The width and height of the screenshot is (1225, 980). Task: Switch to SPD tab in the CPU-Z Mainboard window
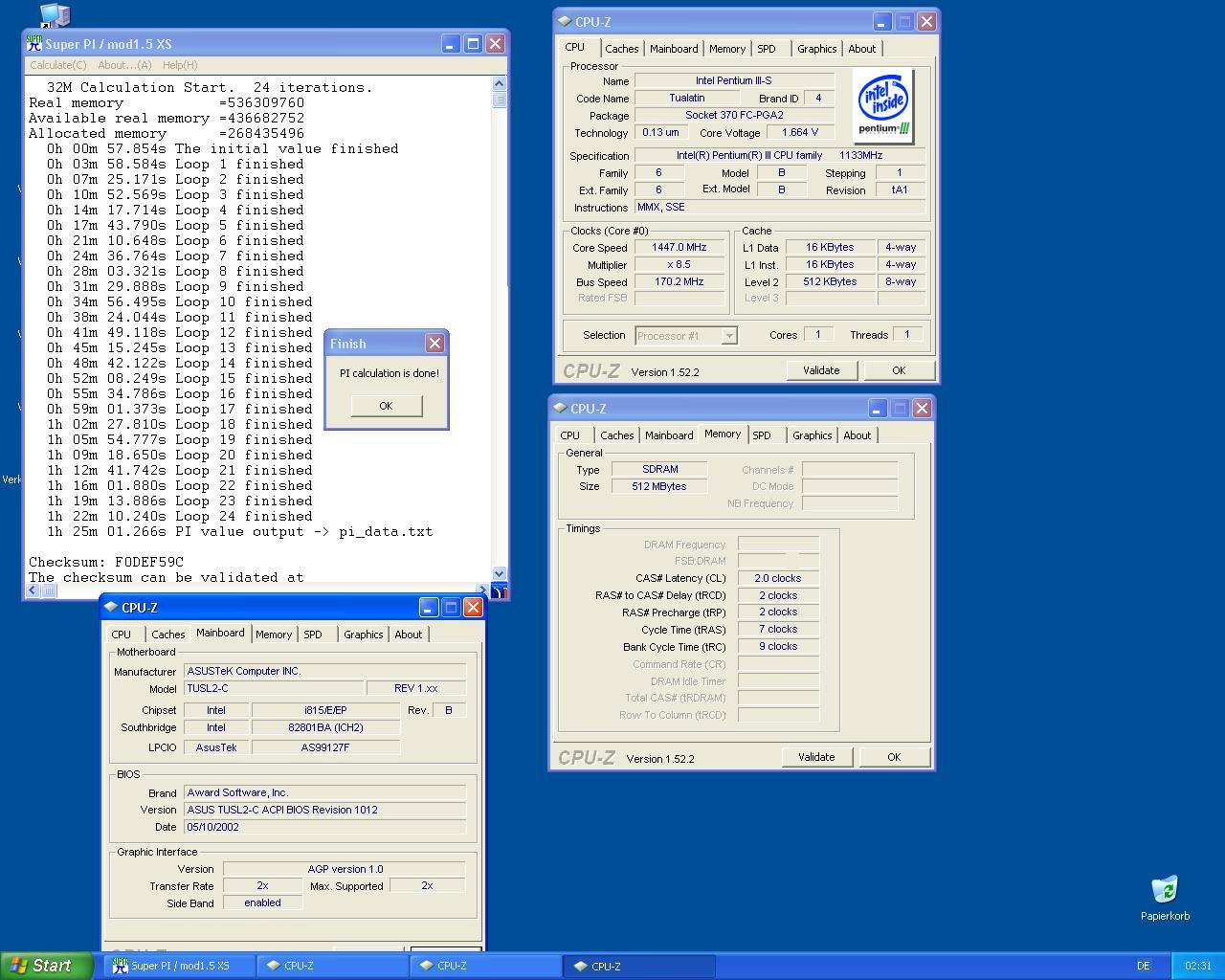pyautogui.click(x=313, y=635)
